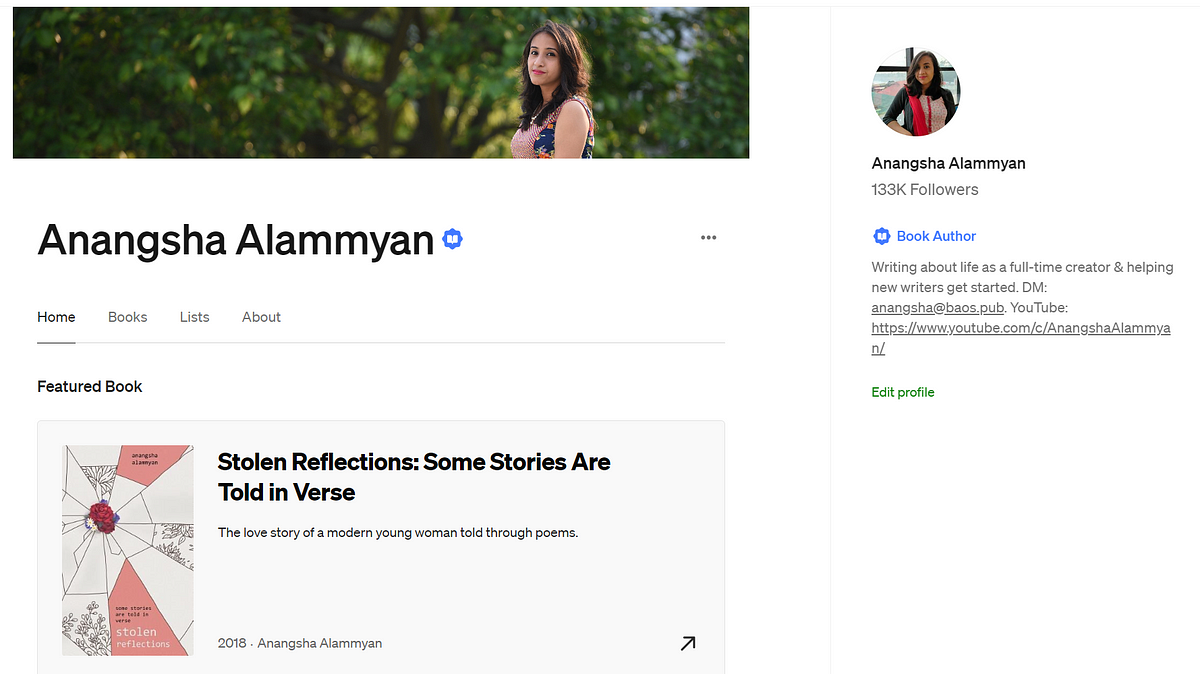Click the 2018 · Anangsha Alammyan byline

coord(300,643)
